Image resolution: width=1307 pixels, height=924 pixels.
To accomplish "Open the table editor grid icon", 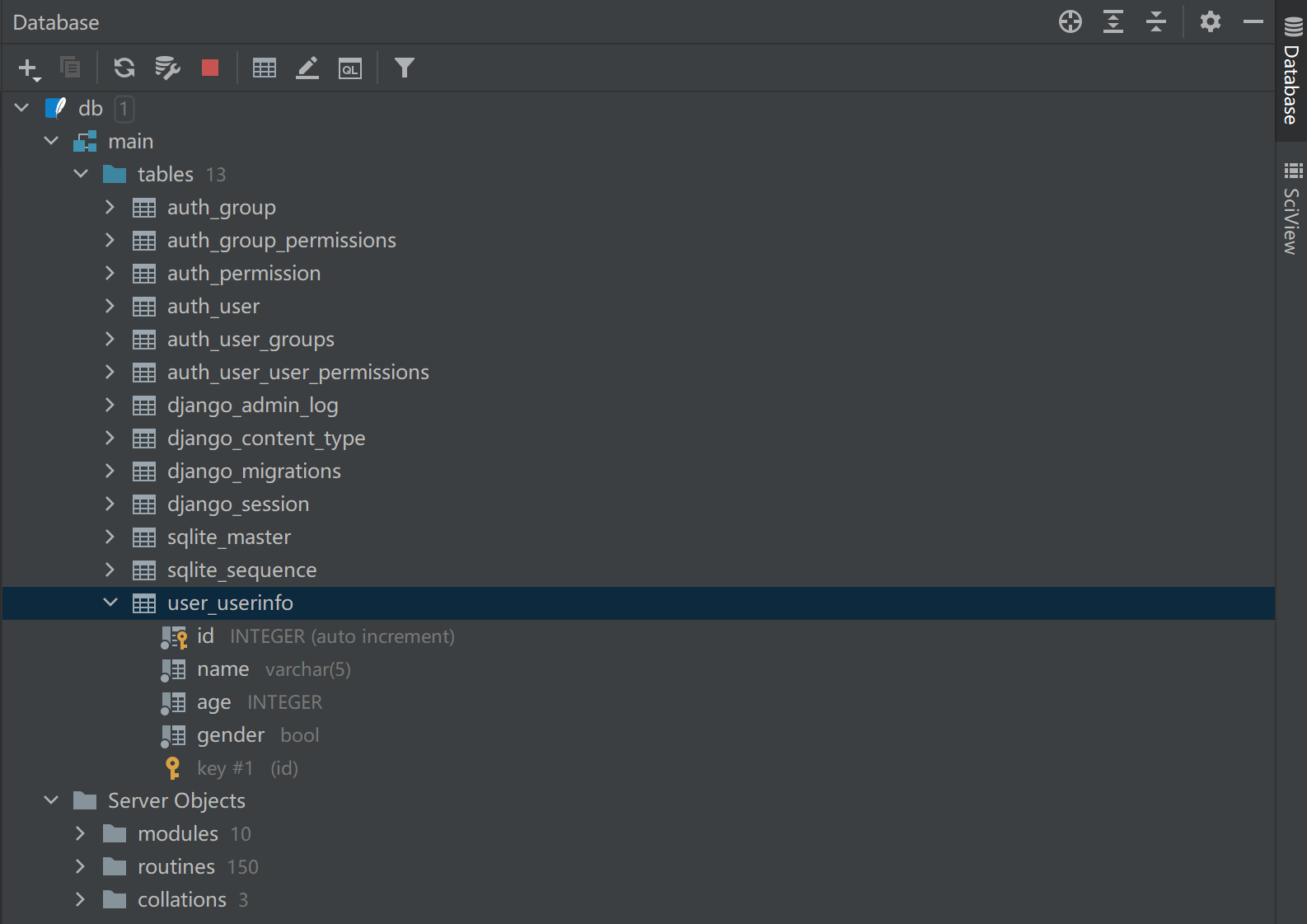I will pos(265,68).
